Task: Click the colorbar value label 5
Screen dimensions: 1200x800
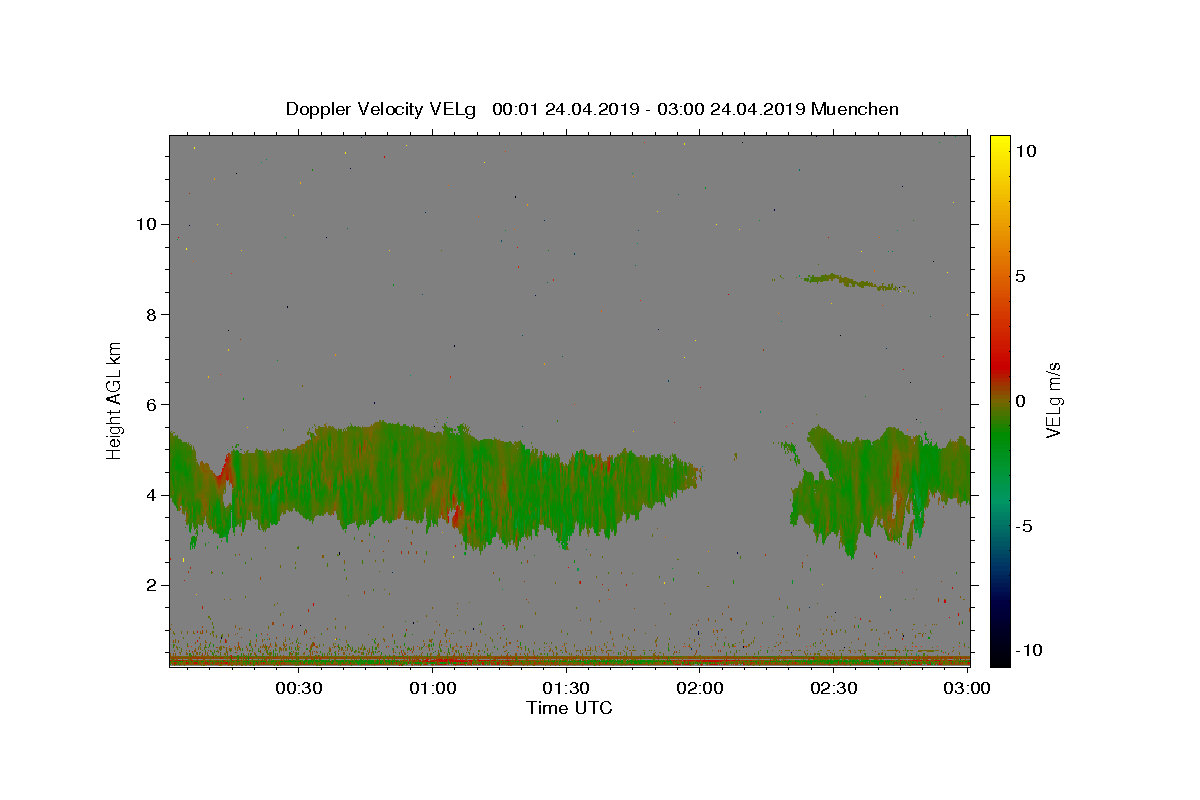Action: [1020, 276]
